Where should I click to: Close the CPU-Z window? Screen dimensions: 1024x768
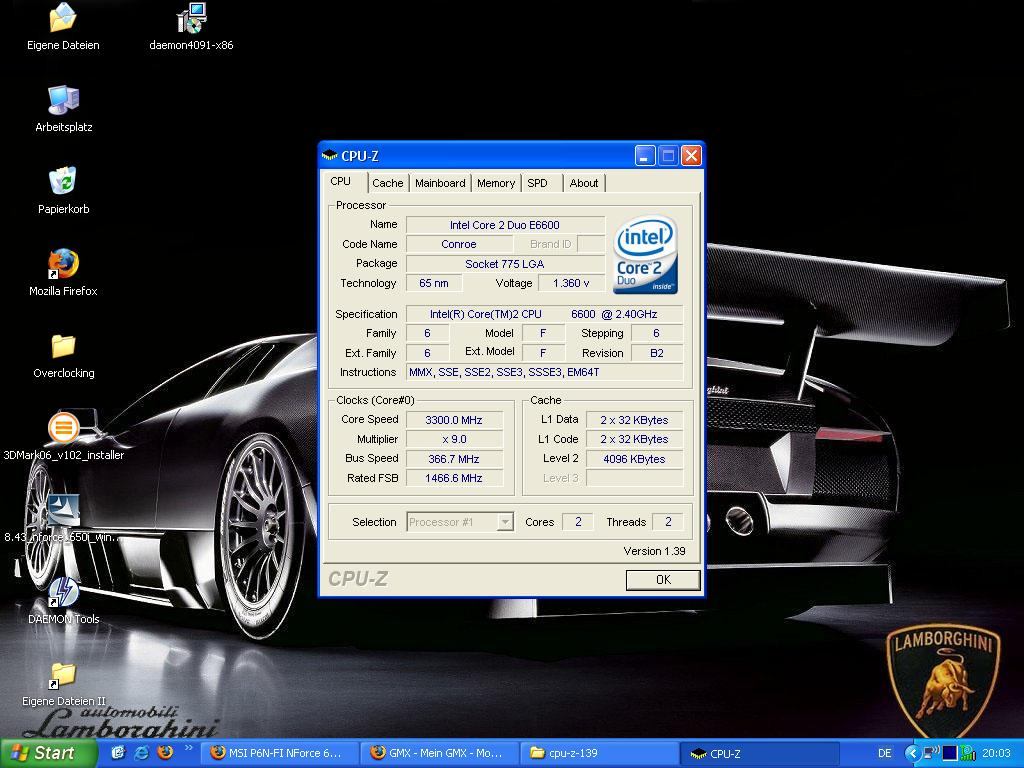click(691, 155)
